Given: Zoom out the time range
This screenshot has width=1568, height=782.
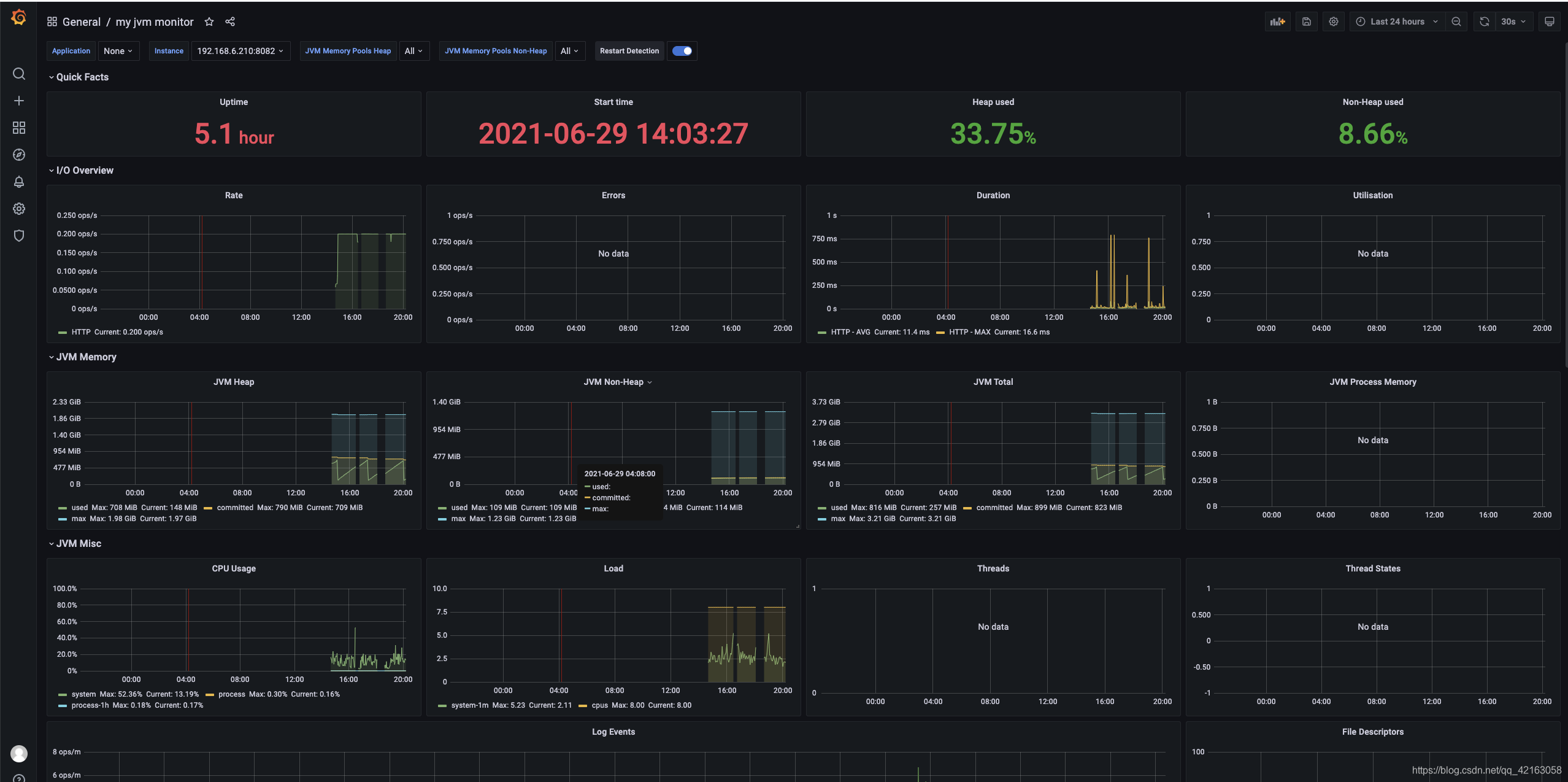Looking at the screenshot, I should pyautogui.click(x=1456, y=21).
